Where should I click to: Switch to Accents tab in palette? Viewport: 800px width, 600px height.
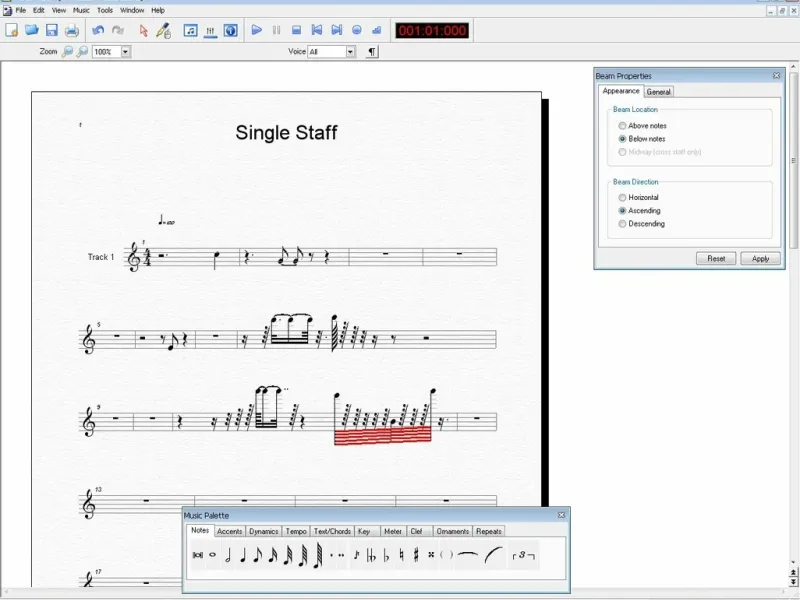point(230,531)
